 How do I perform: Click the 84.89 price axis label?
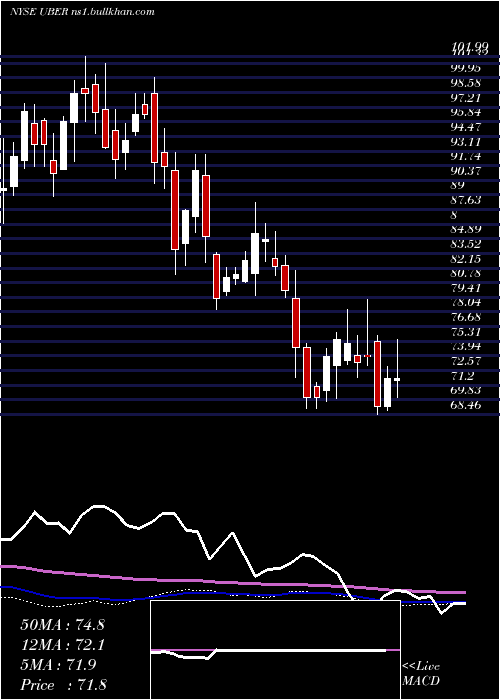(466, 229)
